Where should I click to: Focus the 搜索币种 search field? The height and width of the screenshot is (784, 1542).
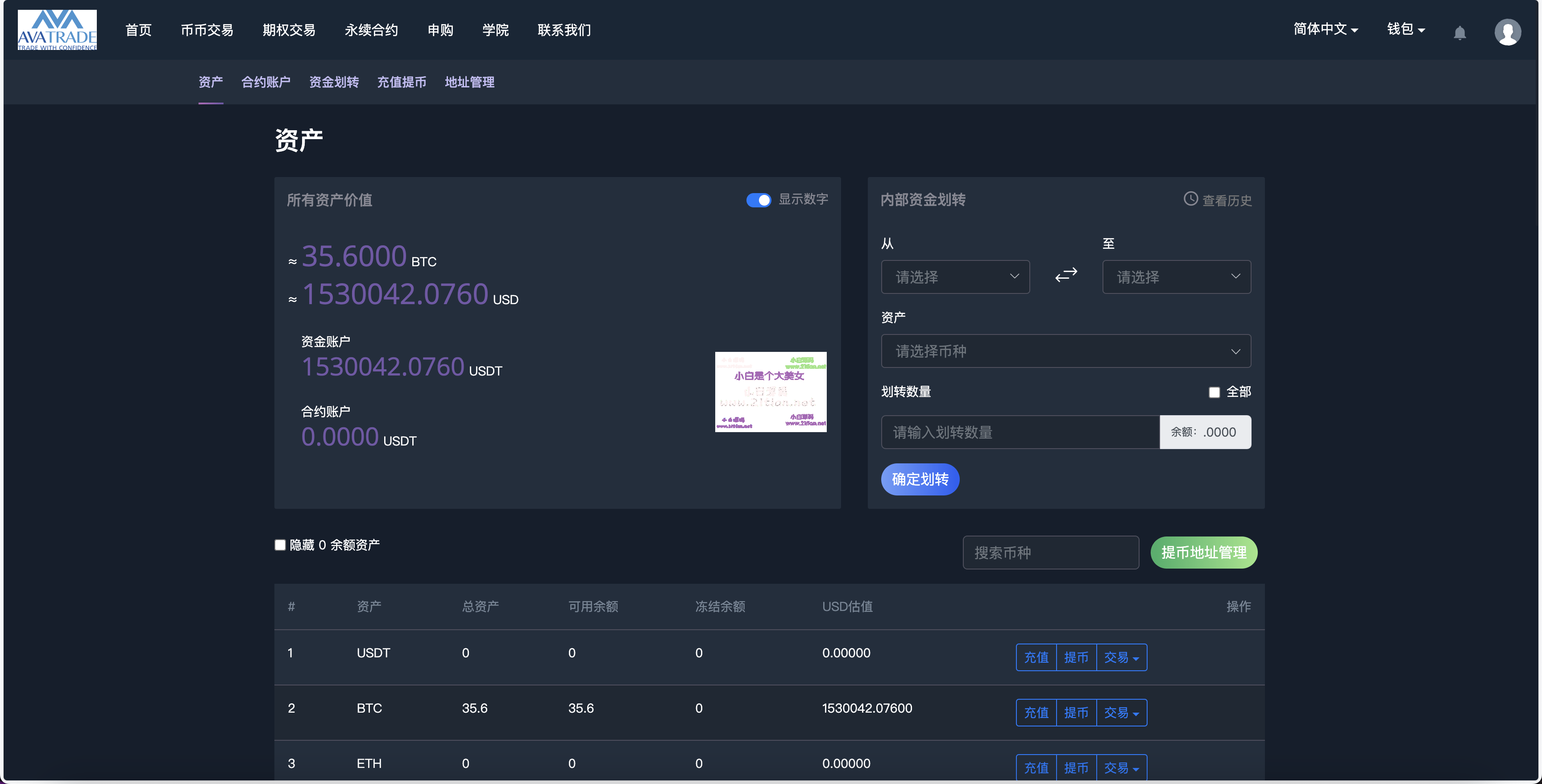(x=1051, y=553)
